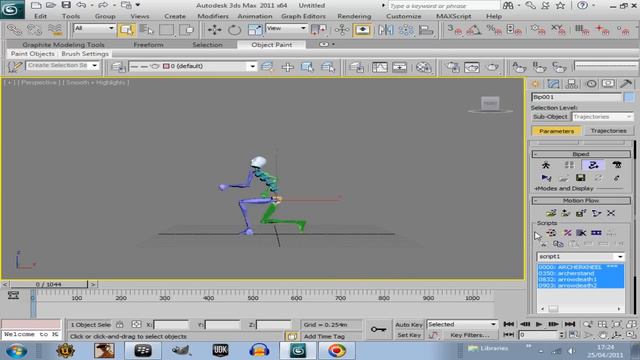The image size is (640, 360).
Task: Open the Graph Editors menu
Action: click(303, 16)
